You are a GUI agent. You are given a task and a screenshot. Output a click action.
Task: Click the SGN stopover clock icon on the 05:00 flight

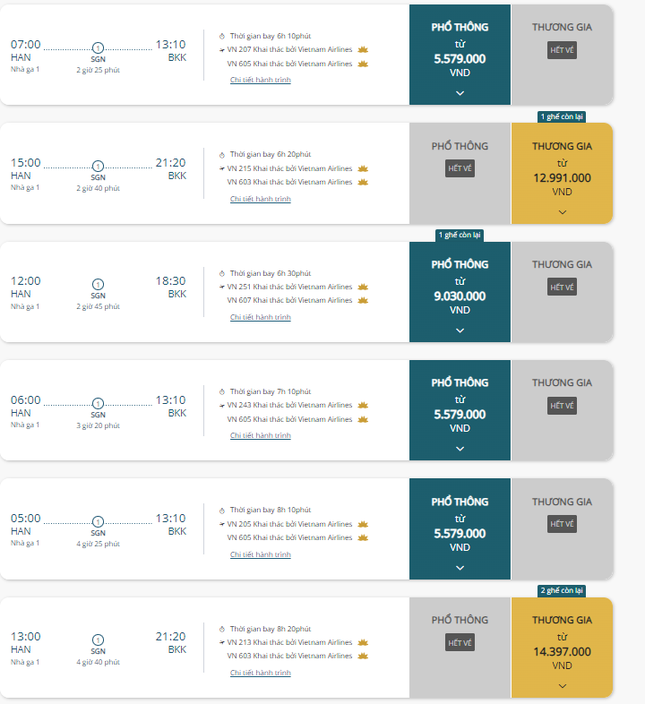(98, 522)
